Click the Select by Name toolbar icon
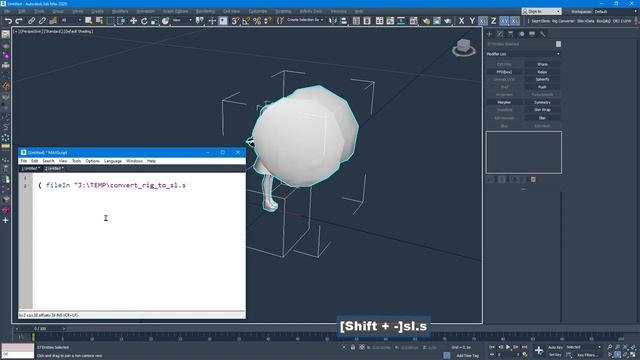Image resolution: width=640 pixels, height=360 pixels. pos(99,21)
